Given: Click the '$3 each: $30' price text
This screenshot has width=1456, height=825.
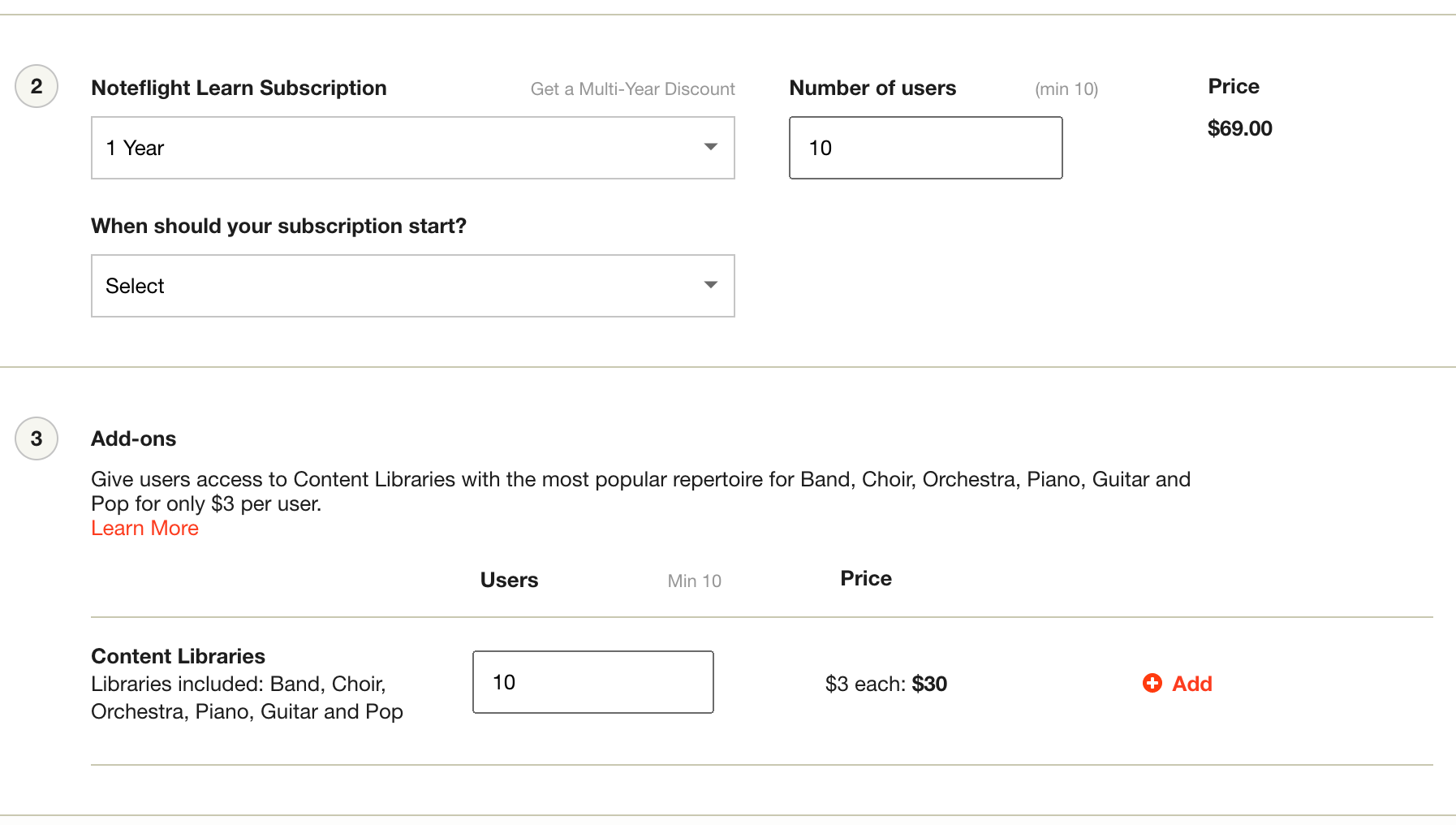Looking at the screenshot, I should tap(886, 684).
